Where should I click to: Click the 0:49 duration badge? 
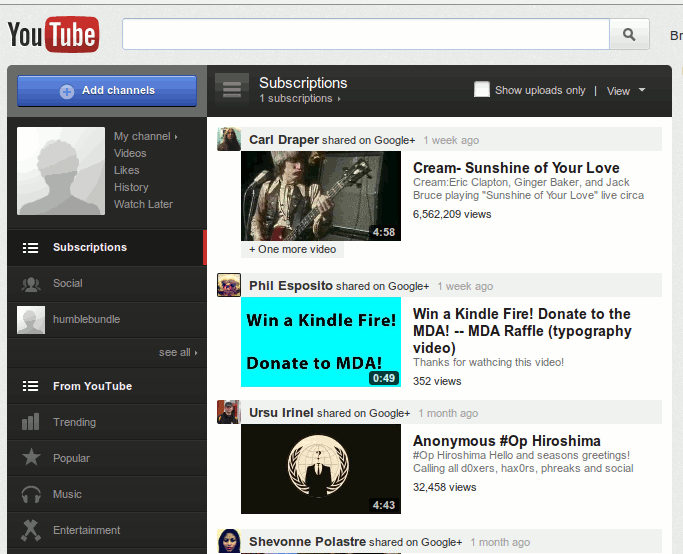point(384,378)
